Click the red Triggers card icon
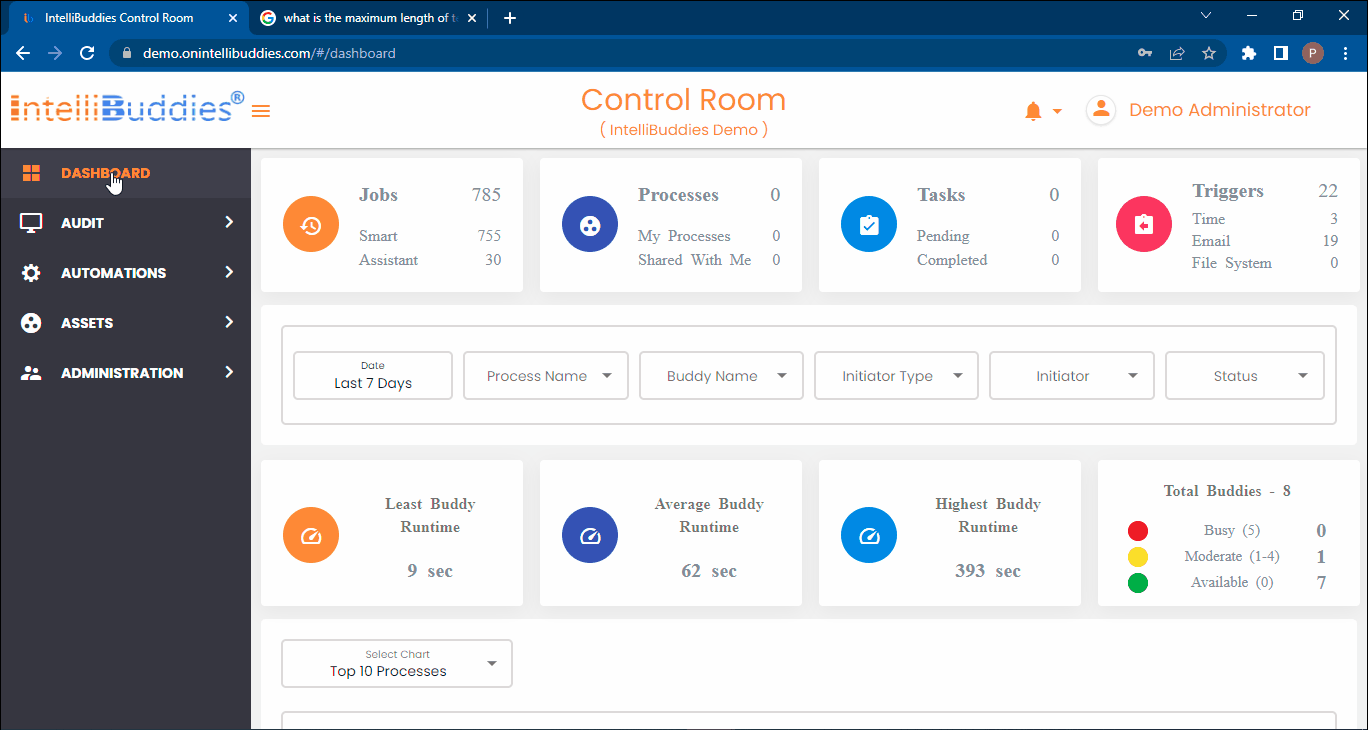The image size is (1368, 730). click(x=1144, y=224)
